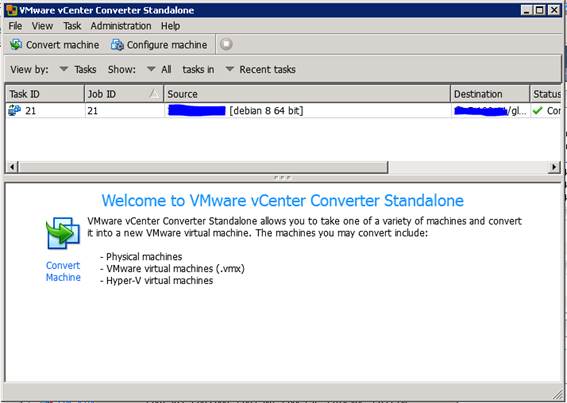
Task: Click the Convert machine toolbar label
Action: (63, 45)
